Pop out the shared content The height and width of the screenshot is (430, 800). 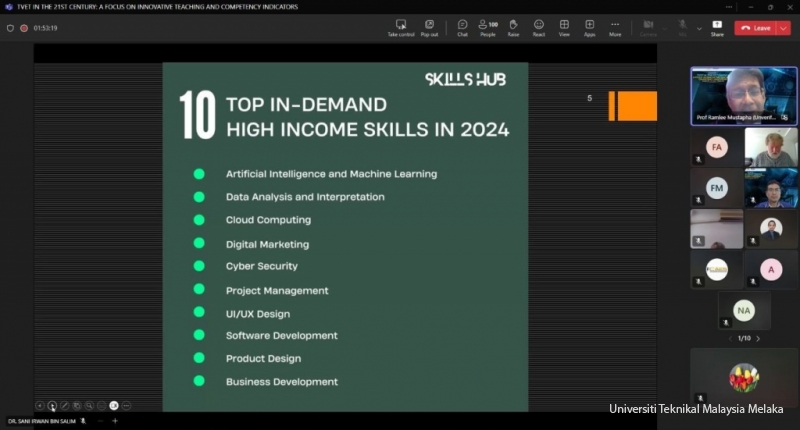(429, 27)
